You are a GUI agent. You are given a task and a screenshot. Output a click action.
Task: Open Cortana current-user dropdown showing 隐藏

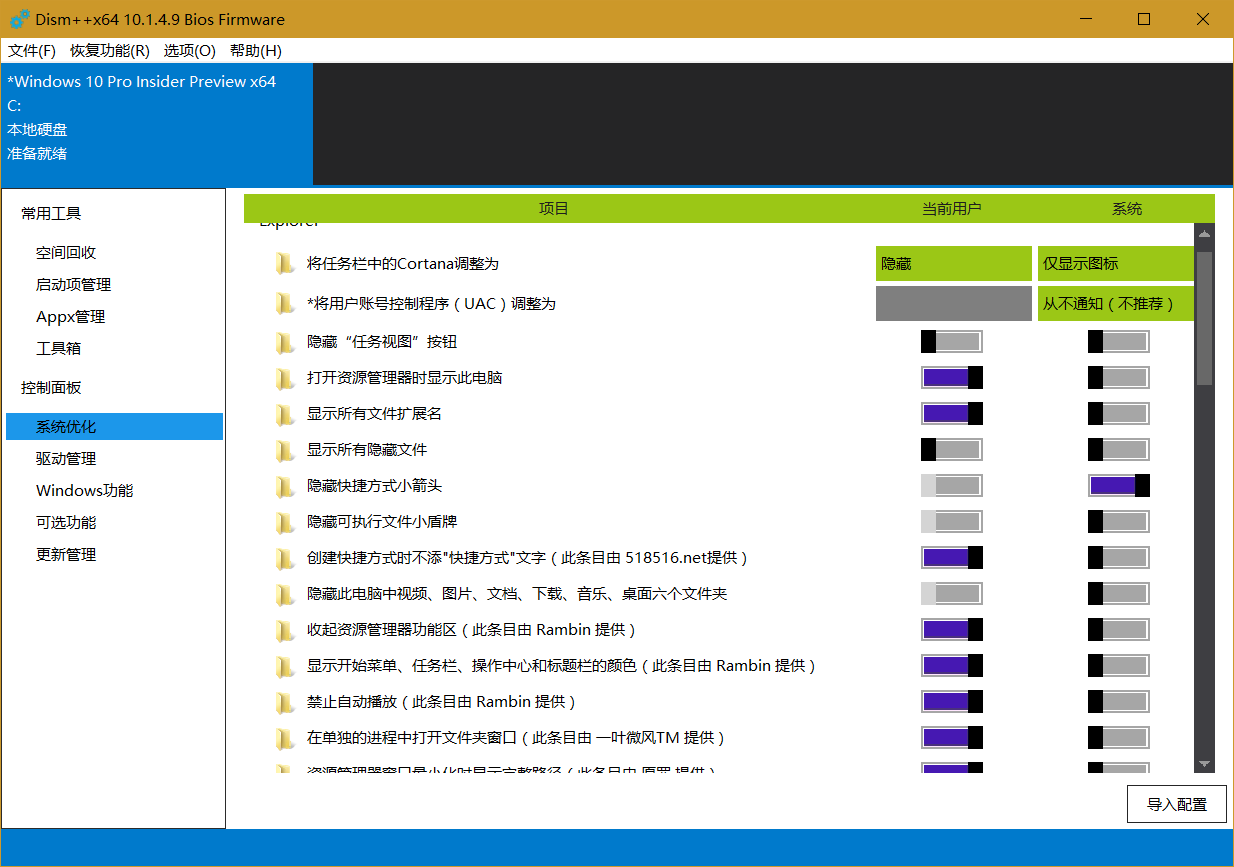point(954,264)
